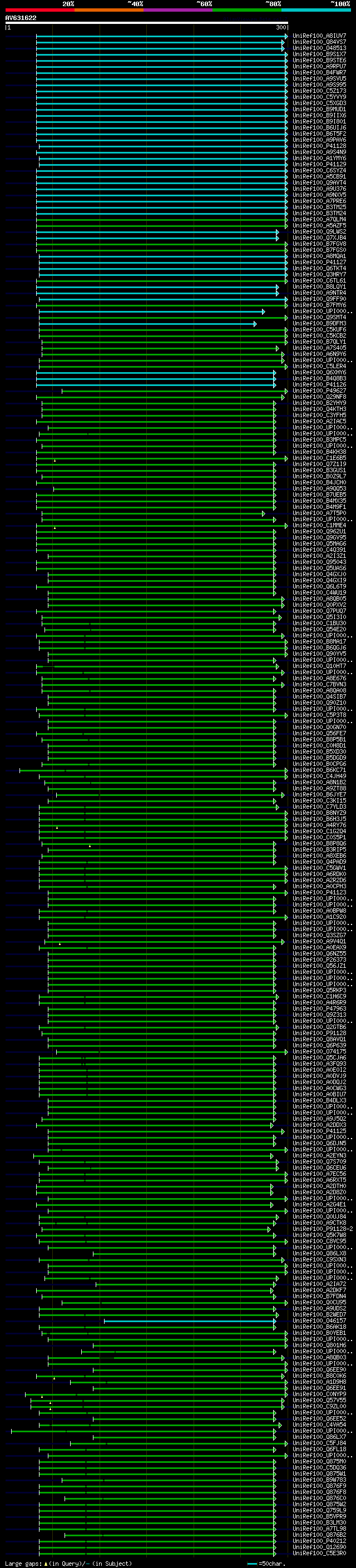The width and height of the screenshot is (356, 1568).
Task: Click hit label UniRef100_O74175
Action: (319, 1051)
